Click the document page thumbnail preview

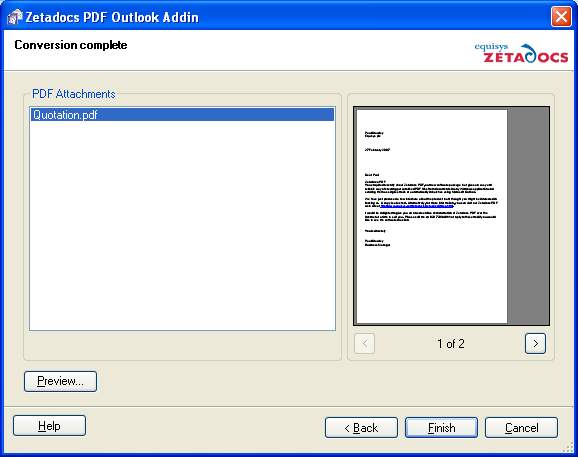432,216
